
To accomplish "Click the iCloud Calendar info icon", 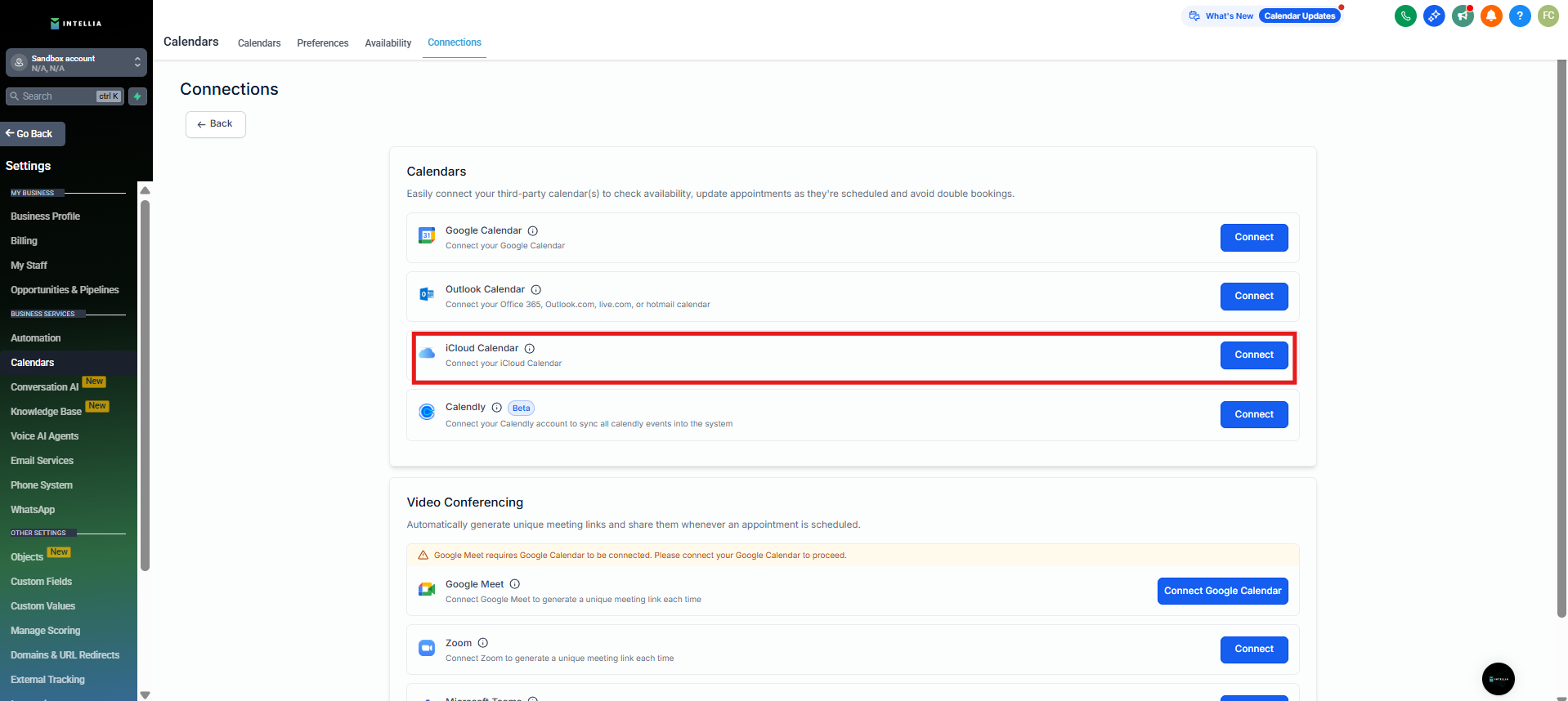I will pyautogui.click(x=530, y=349).
